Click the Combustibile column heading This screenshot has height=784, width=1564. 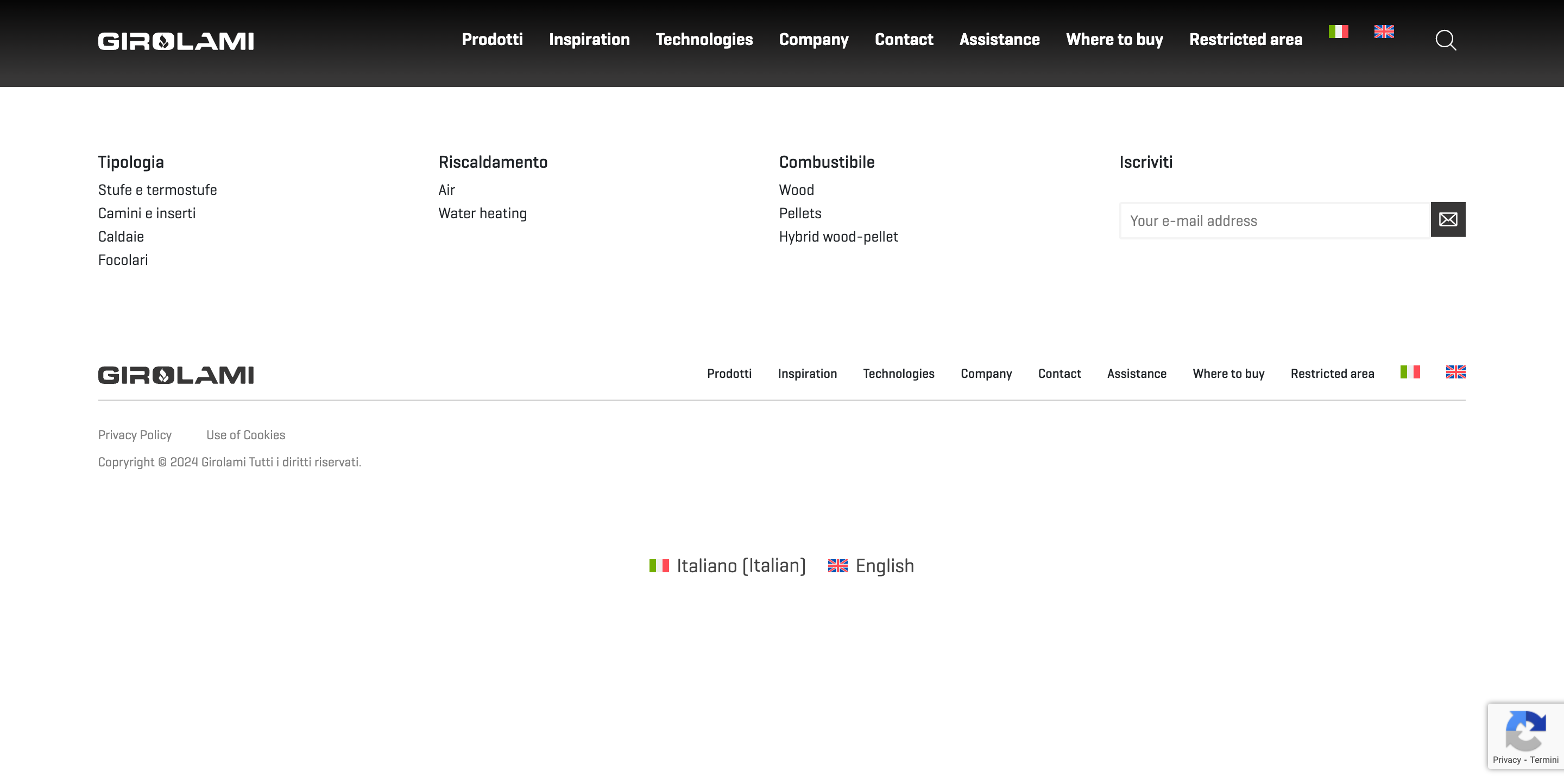[827, 162]
